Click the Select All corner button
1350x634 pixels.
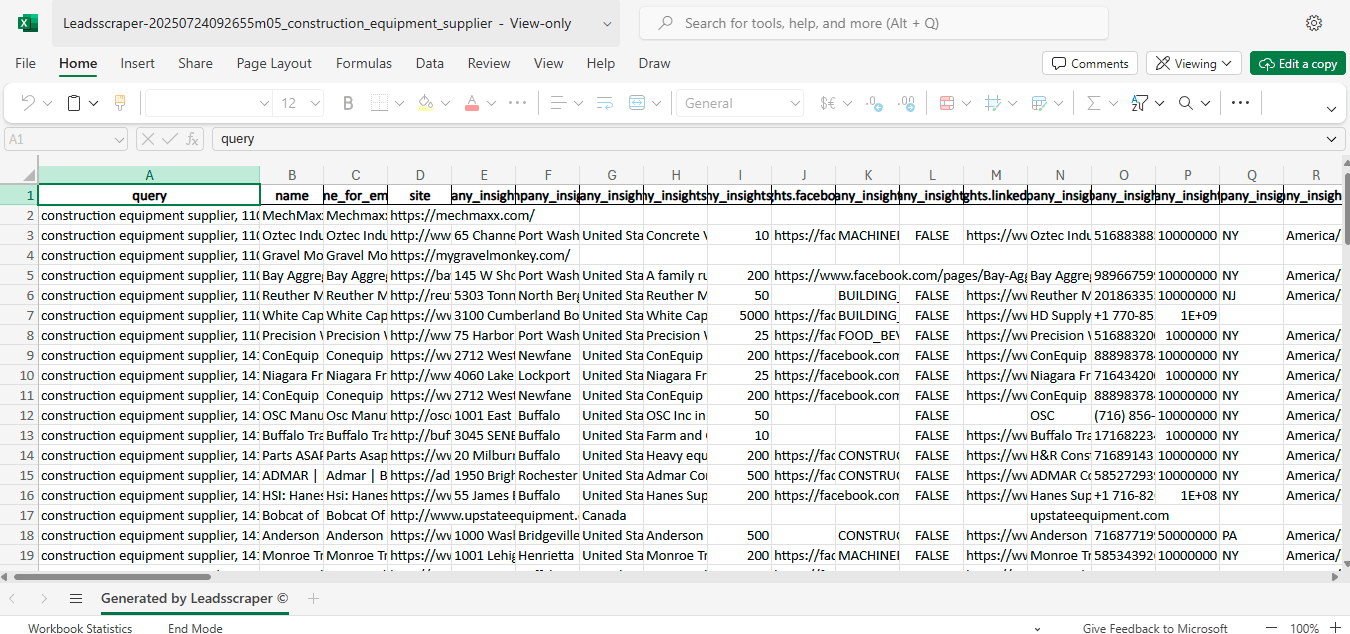click(x=19, y=175)
